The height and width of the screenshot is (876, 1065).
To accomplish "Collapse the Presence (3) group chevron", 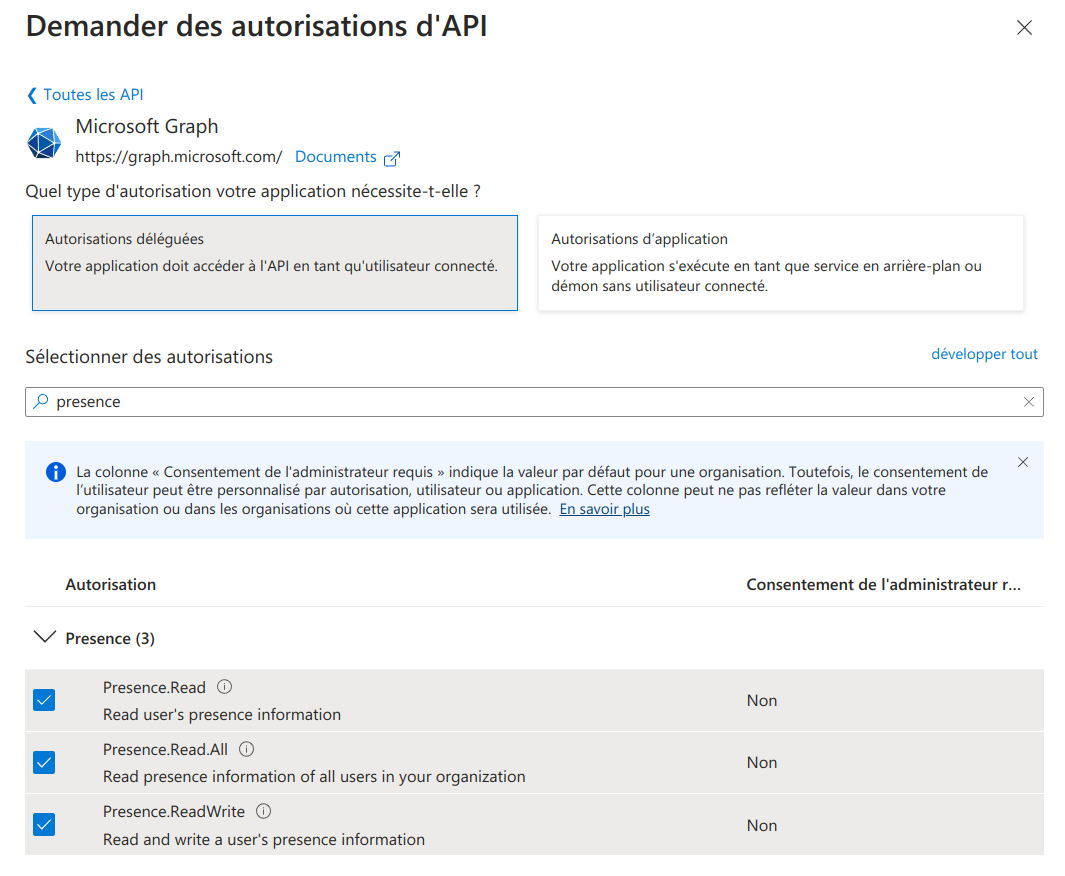I will pyautogui.click(x=45, y=637).
